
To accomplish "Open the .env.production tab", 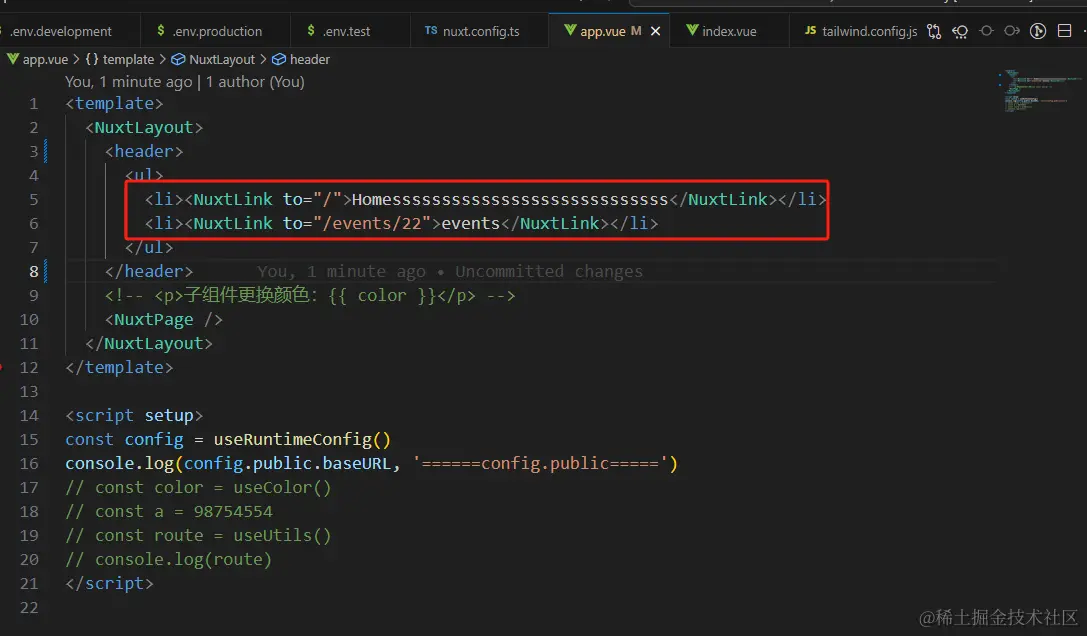I will (216, 31).
